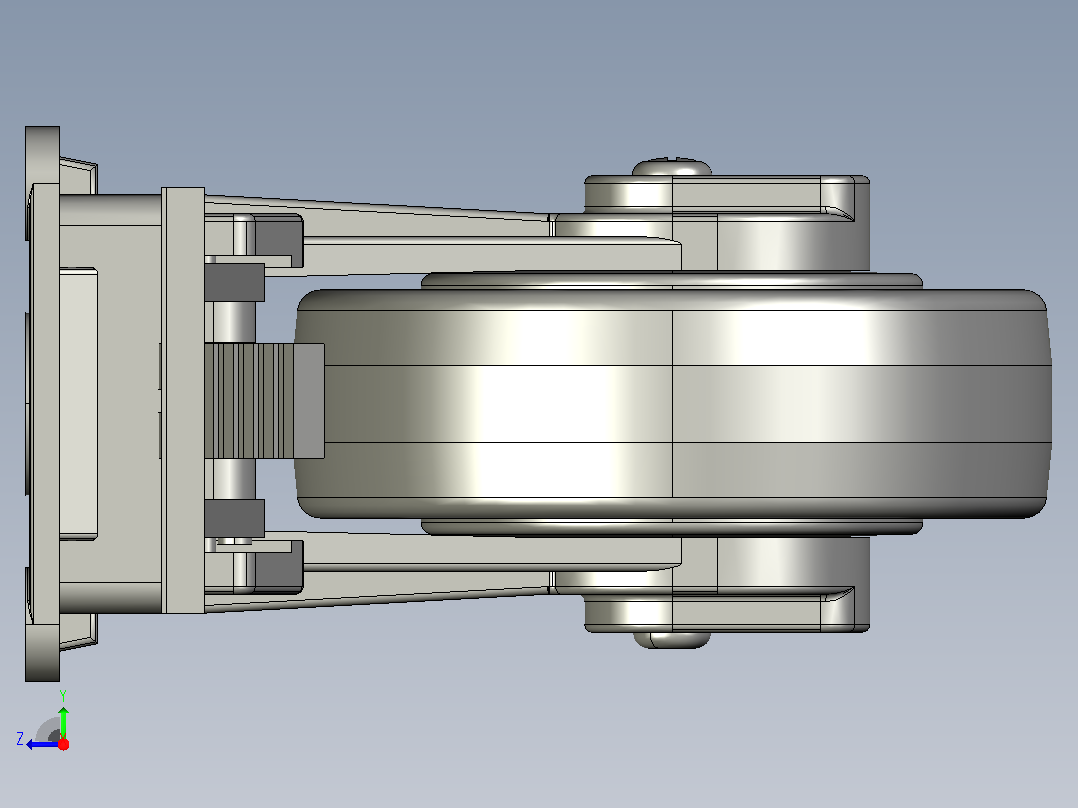1078x808 pixels.
Task: Click the "Y" axis label
Action: (x=63, y=696)
